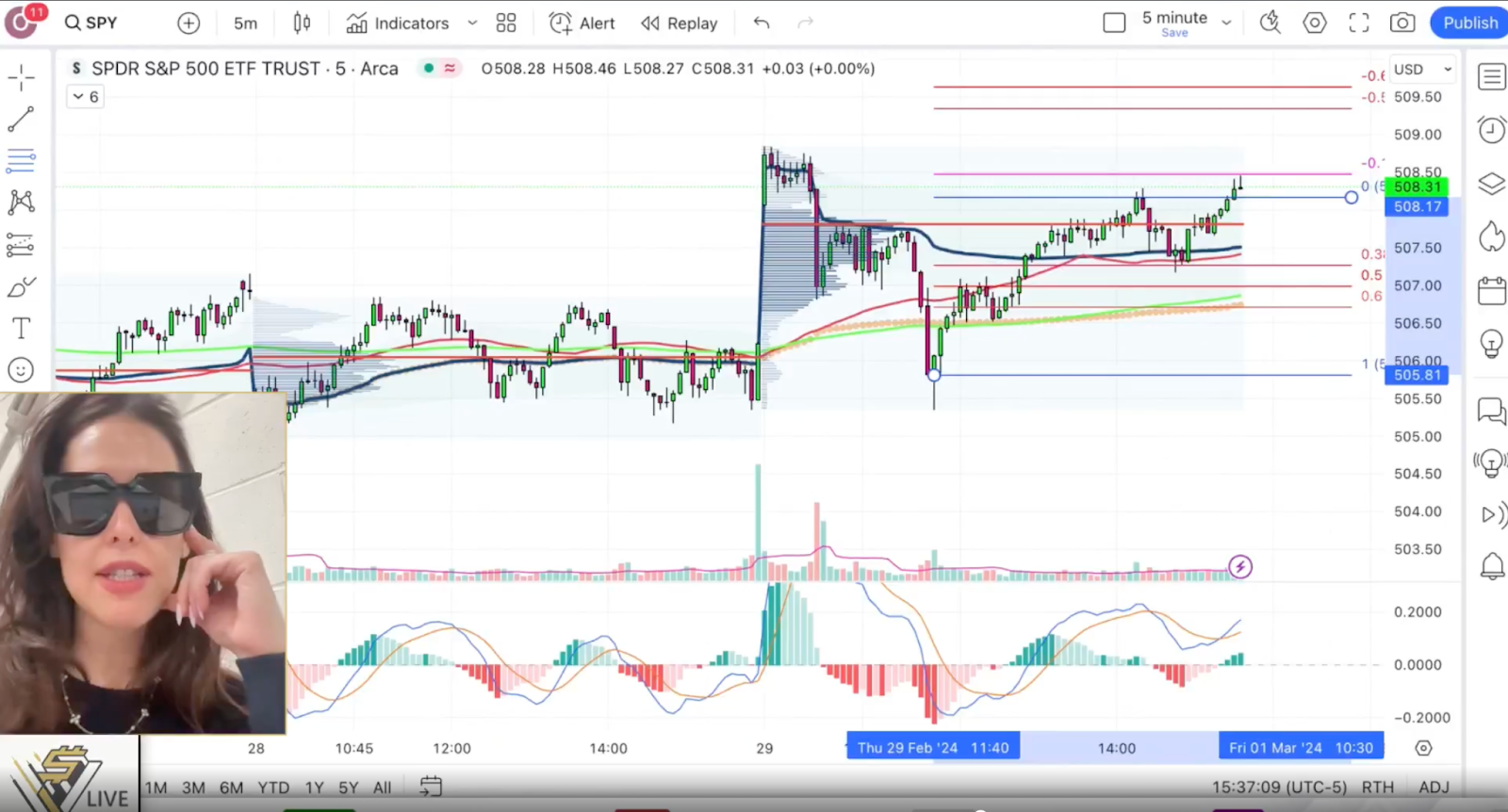Select the chart layout square icon
The width and height of the screenshot is (1508, 812).
(1114, 23)
